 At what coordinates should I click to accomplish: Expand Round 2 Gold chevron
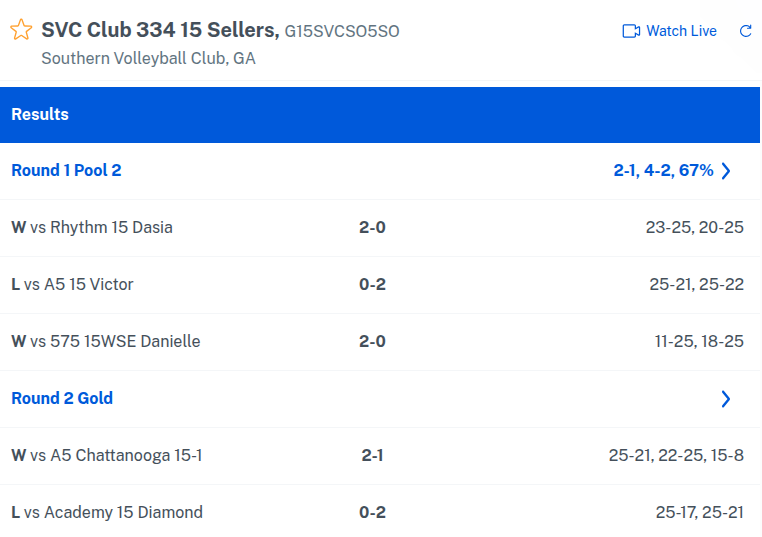click(x=726, y=399)
